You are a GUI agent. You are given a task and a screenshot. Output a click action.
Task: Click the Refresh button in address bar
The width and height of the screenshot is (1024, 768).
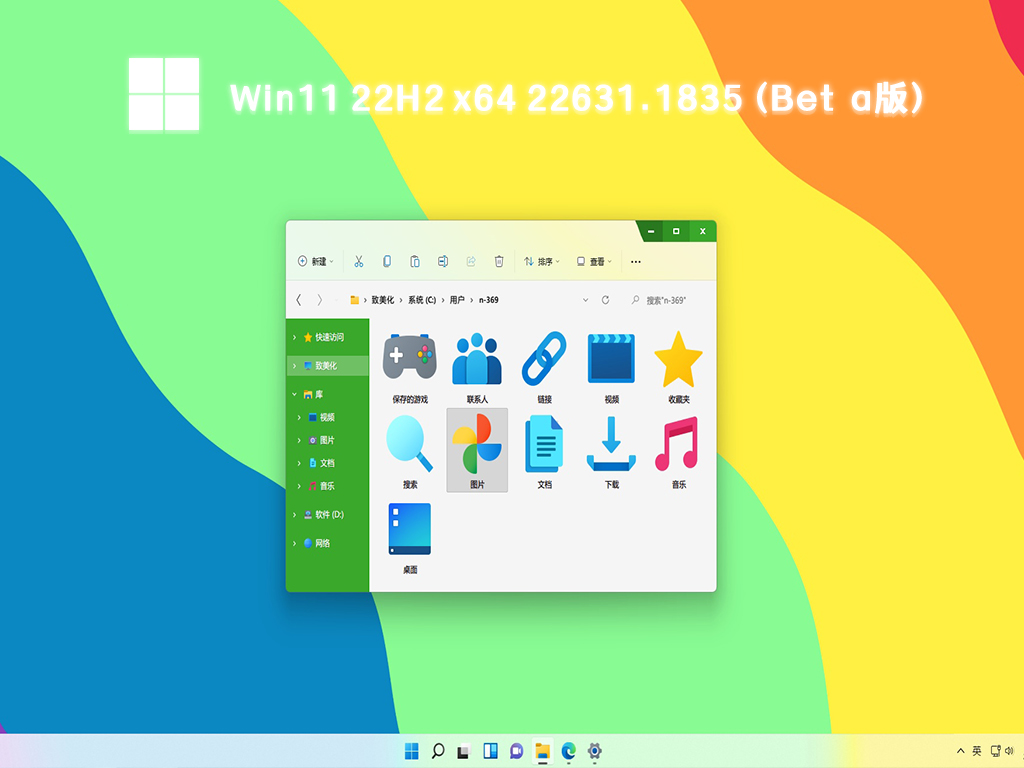[604, 298]
